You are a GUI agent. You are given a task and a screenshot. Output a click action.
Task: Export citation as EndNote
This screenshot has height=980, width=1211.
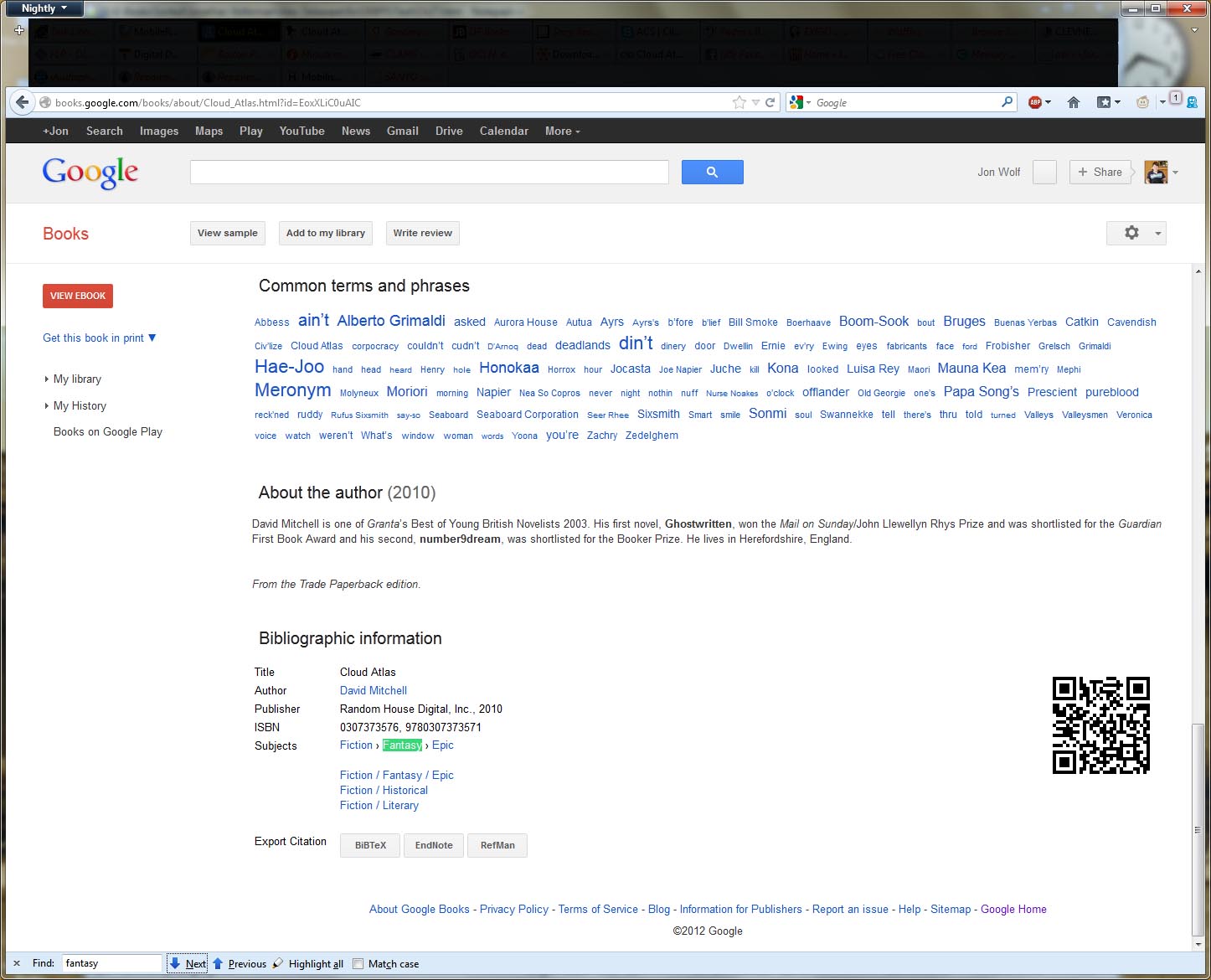coord(434,845)
